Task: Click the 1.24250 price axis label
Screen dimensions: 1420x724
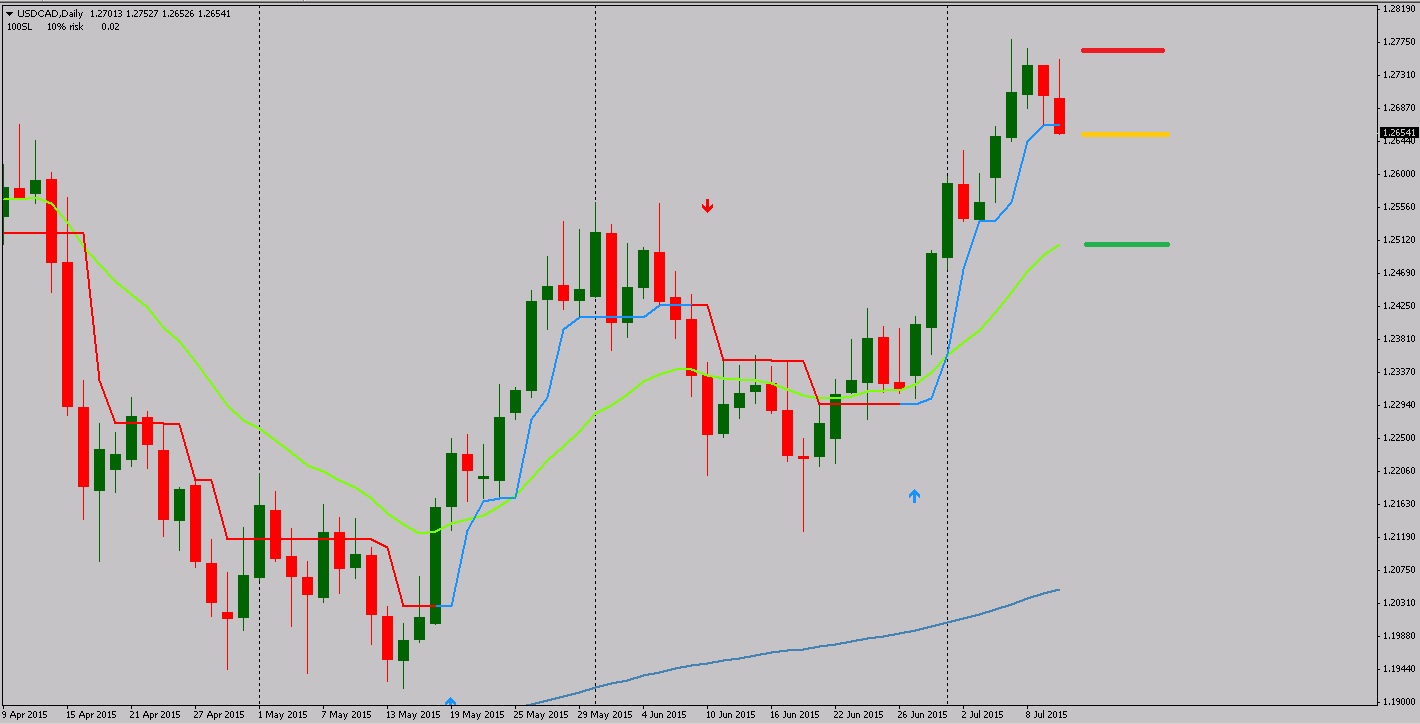Action: (1400, 306)
